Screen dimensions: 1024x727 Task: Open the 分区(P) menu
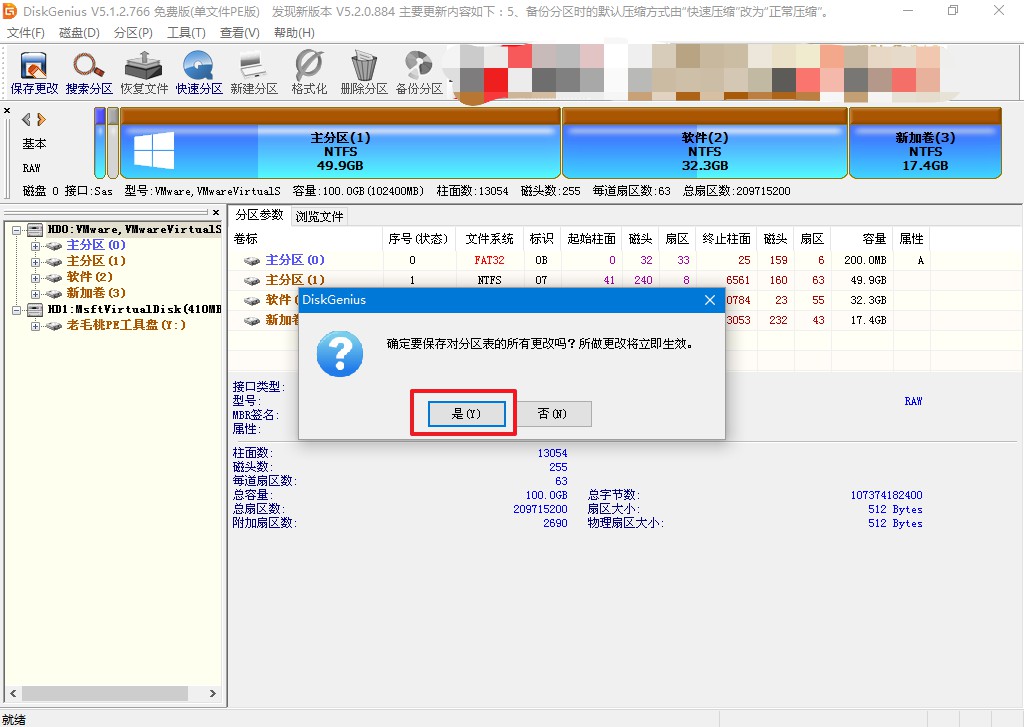tap(133, 33)
